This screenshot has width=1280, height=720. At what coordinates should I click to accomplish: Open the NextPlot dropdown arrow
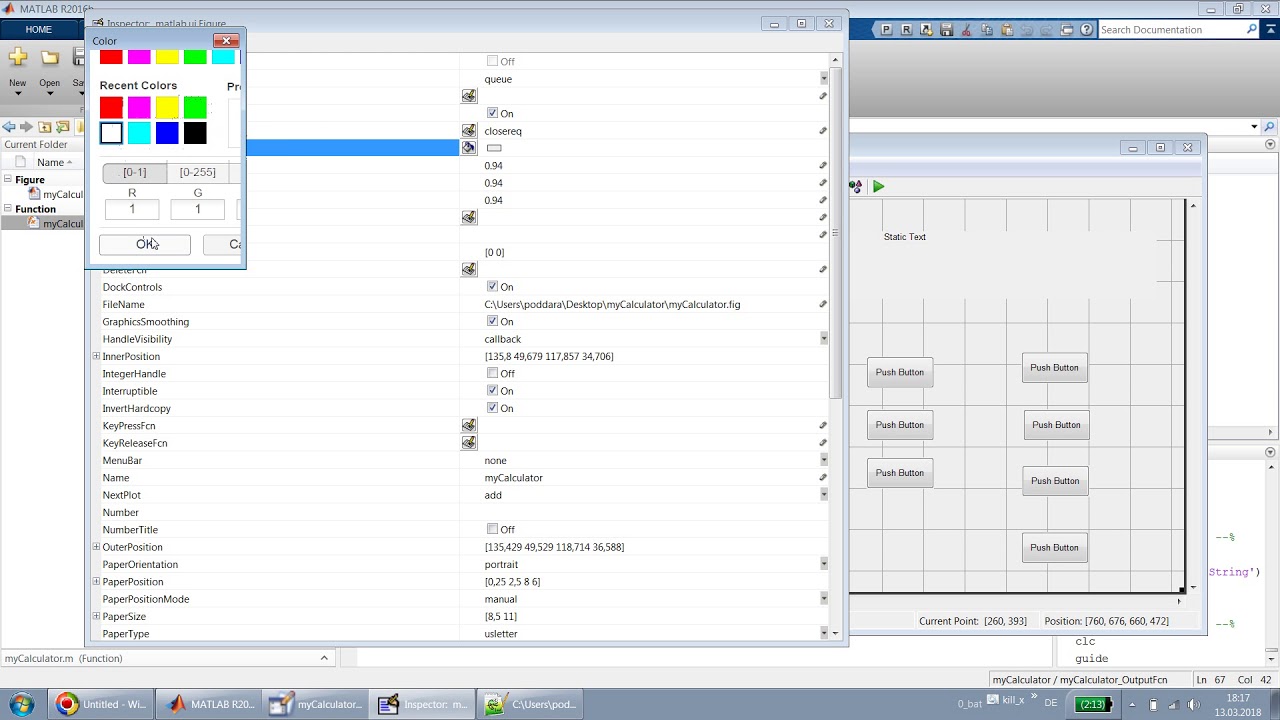click(824, 495)
